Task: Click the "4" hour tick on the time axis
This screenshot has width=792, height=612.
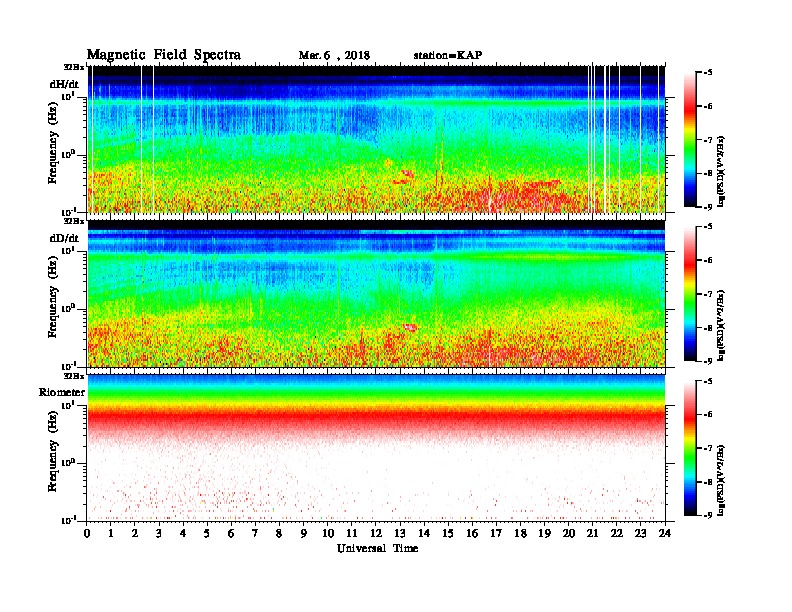Action: pos(183,534)
